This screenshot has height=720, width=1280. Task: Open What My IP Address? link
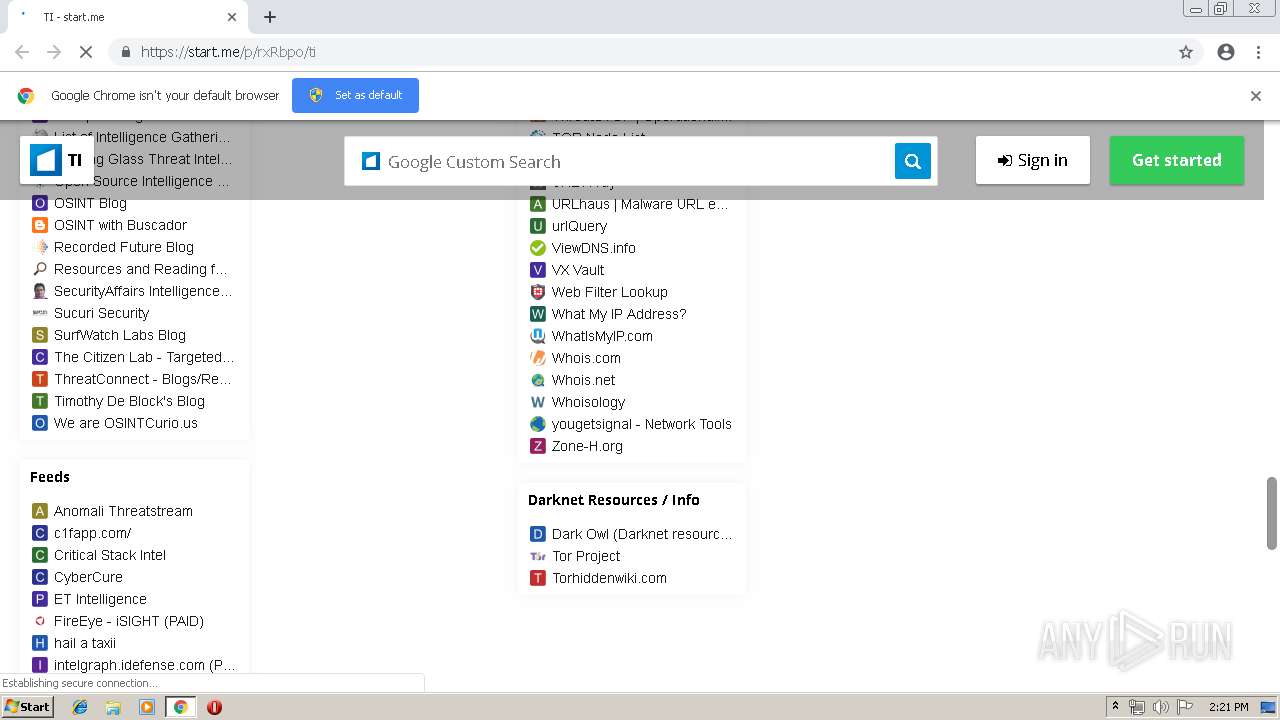click(619, 314)
